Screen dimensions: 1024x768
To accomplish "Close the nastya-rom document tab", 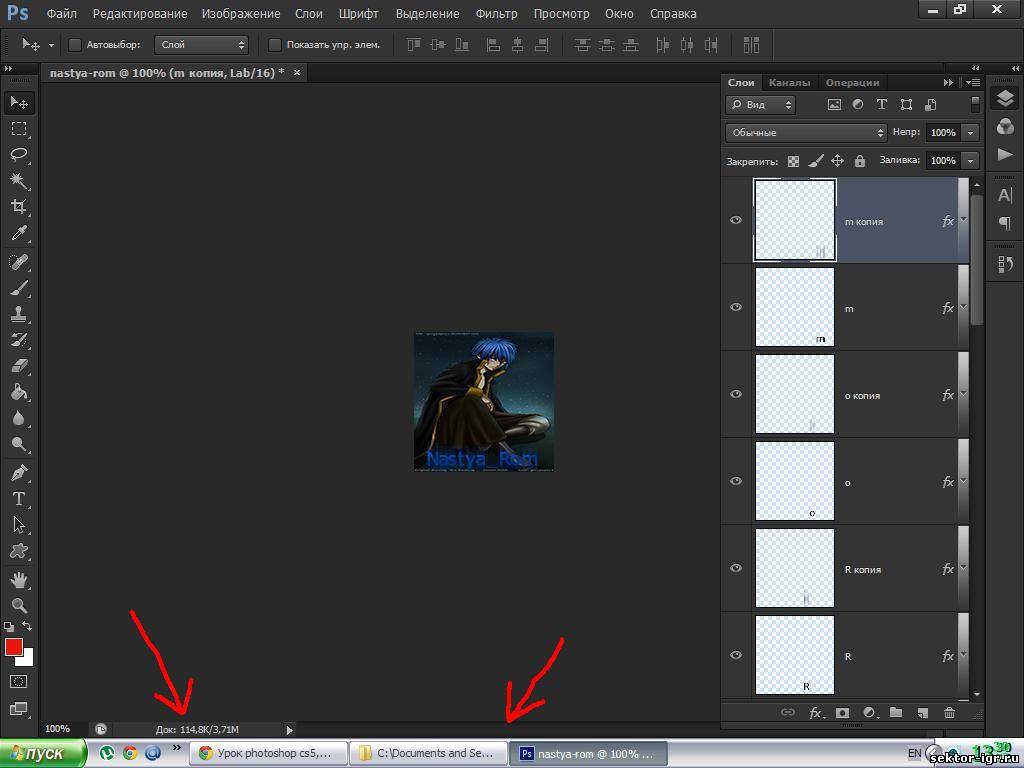I will 296,72.
